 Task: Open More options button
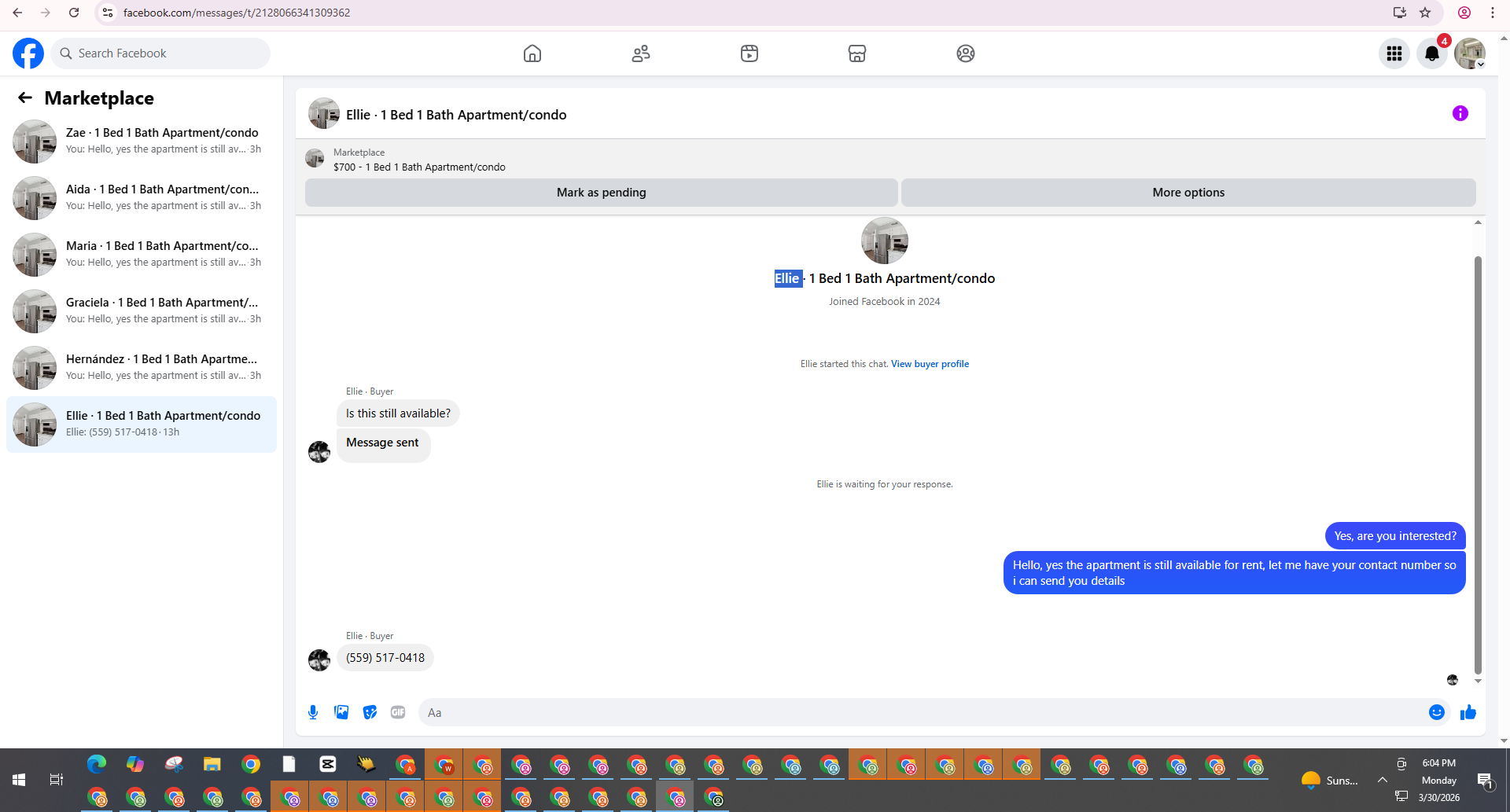[1188, 193]
